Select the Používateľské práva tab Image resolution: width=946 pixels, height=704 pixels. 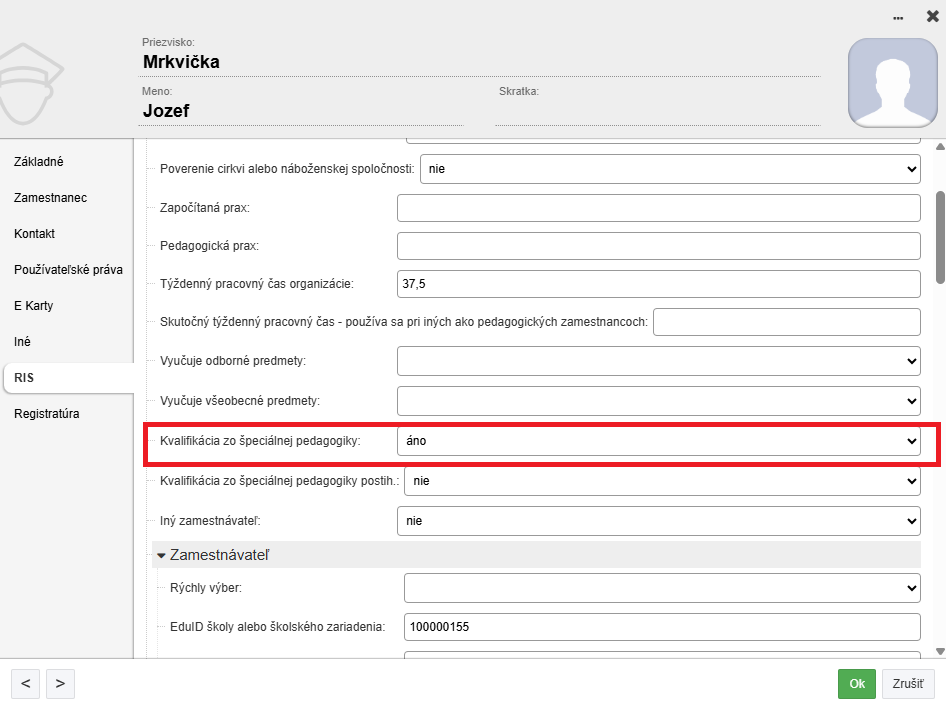[68, 270]
